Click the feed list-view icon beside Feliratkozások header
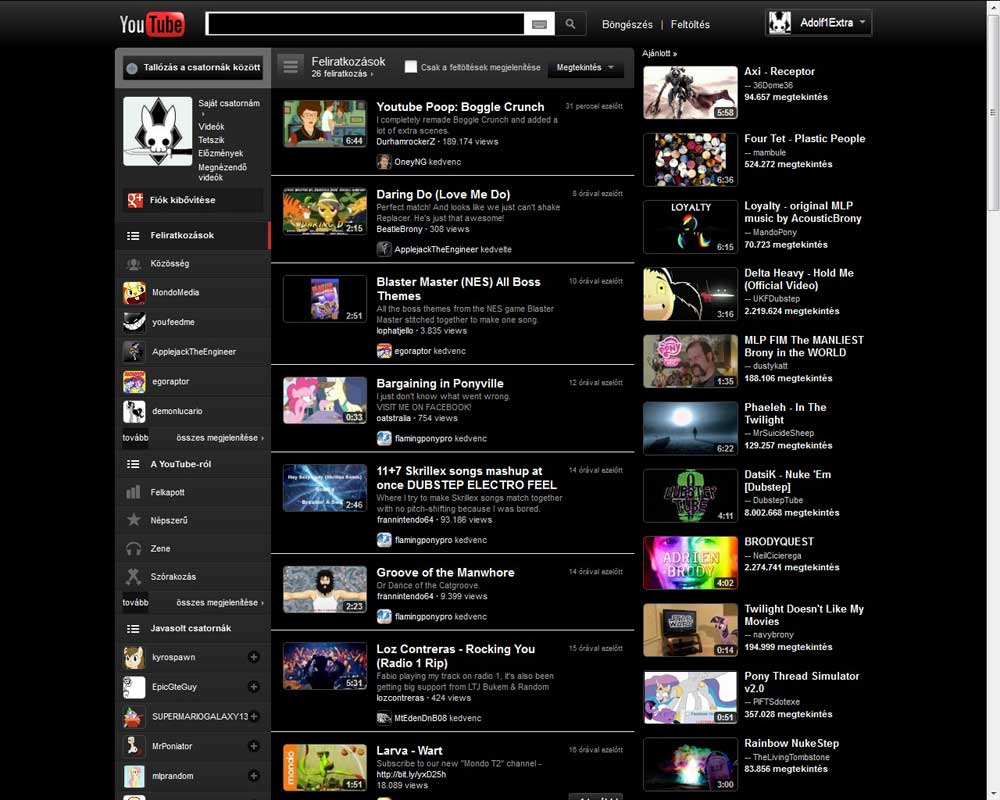1000x800 pixels. coord(291,66)
